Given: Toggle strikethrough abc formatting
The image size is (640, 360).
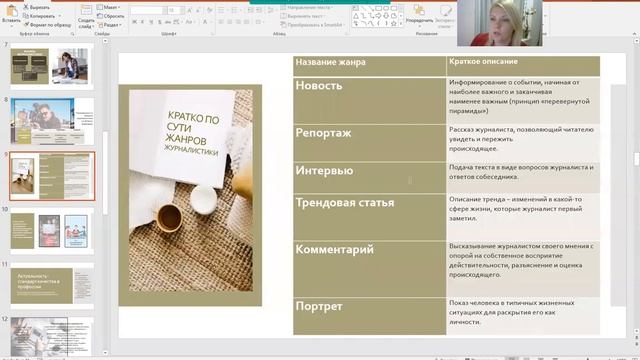Looking at the screenshot, I should coord(167,22).
